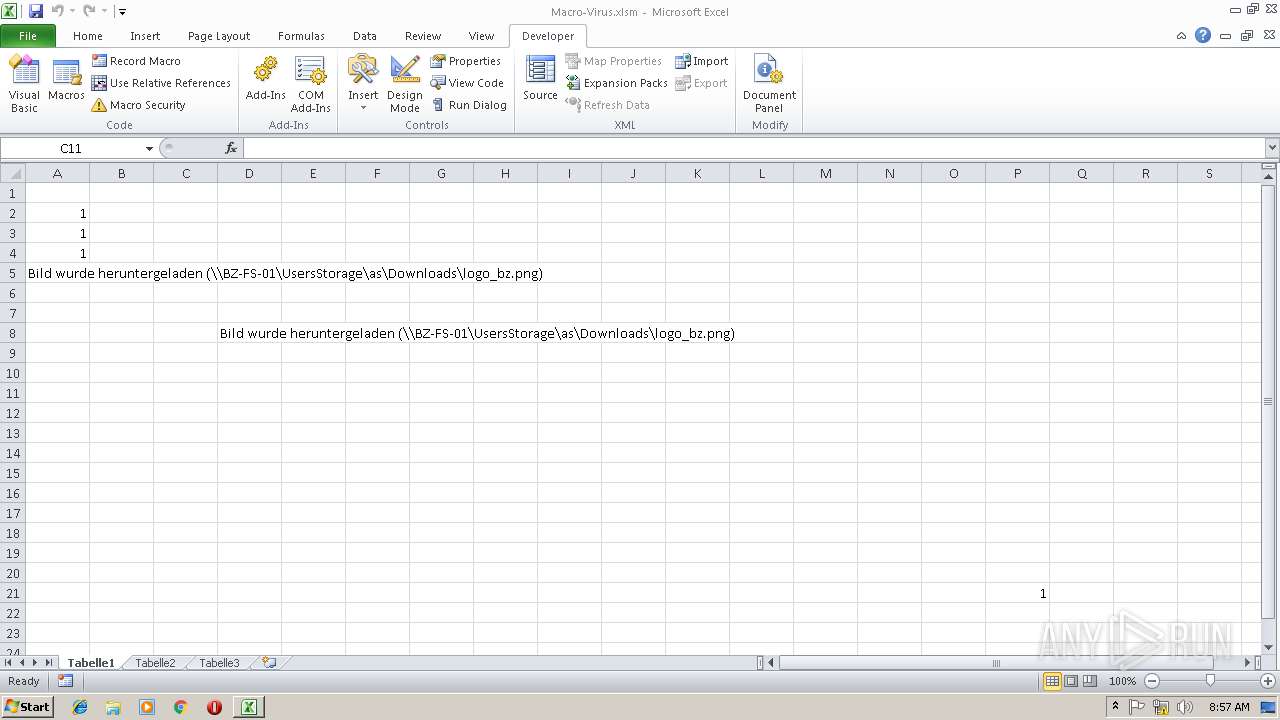Screen dimensions: 1280x720
Task: Open COM Add-Ins dialog
Action: (x=310, y=84)
